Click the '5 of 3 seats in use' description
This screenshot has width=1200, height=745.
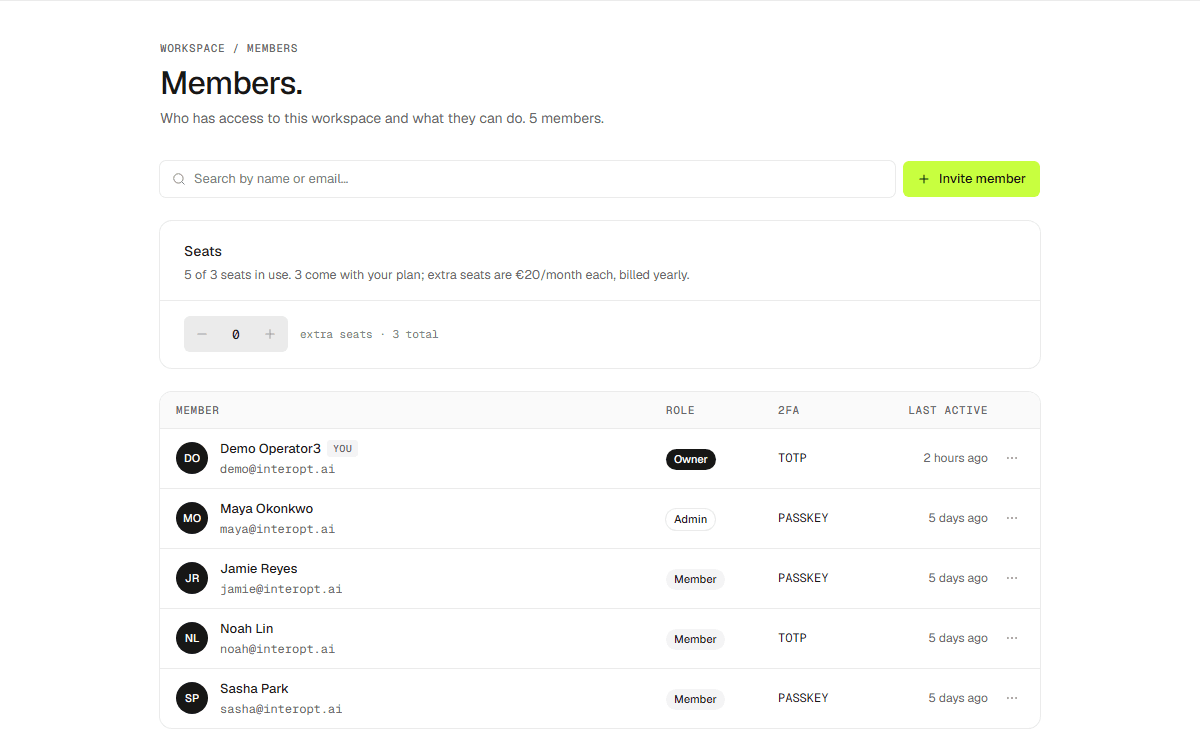tap(437, 275)
